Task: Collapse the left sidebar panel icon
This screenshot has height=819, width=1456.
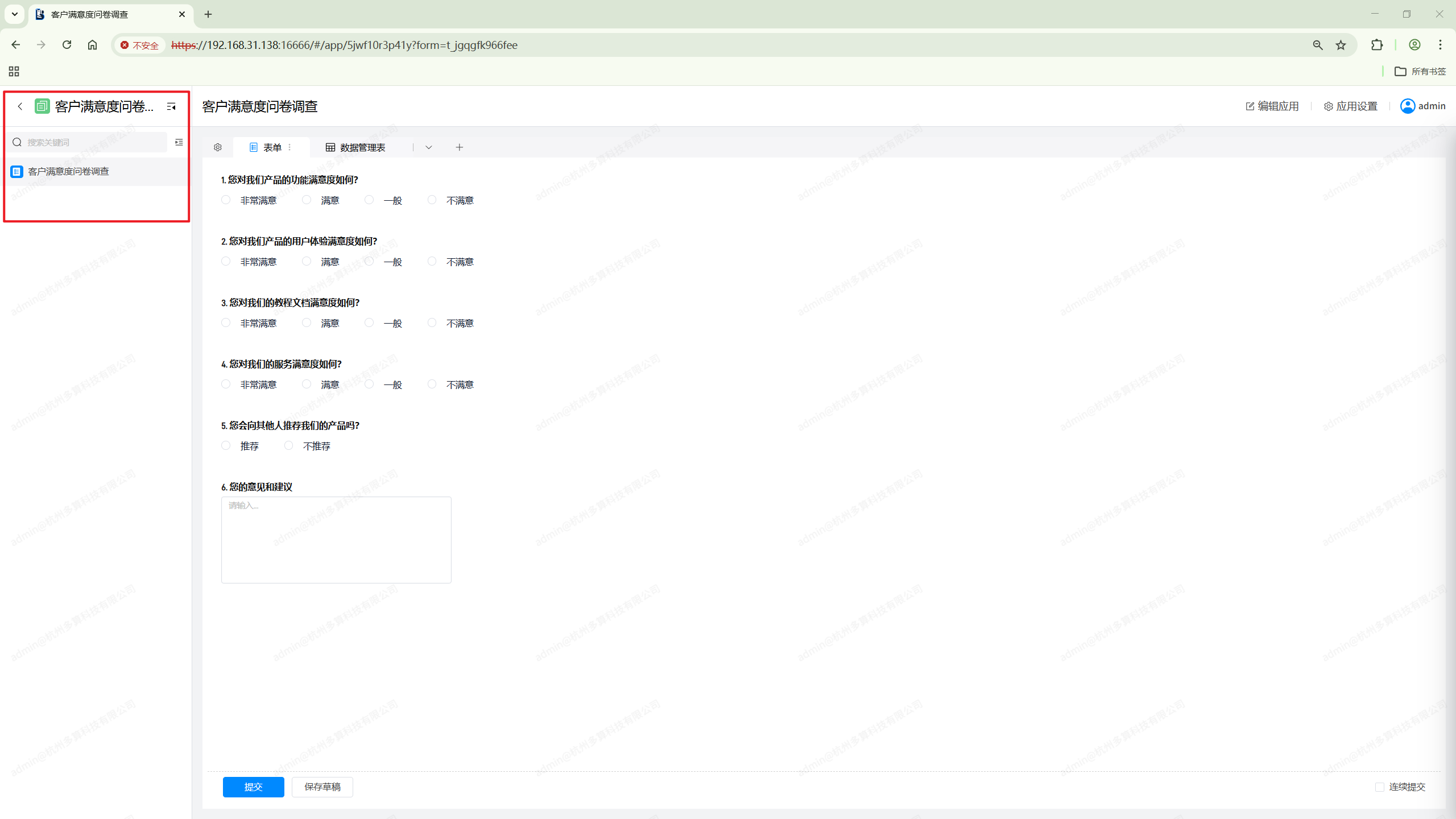Action: pyautogui.click(x=171, y=106)
